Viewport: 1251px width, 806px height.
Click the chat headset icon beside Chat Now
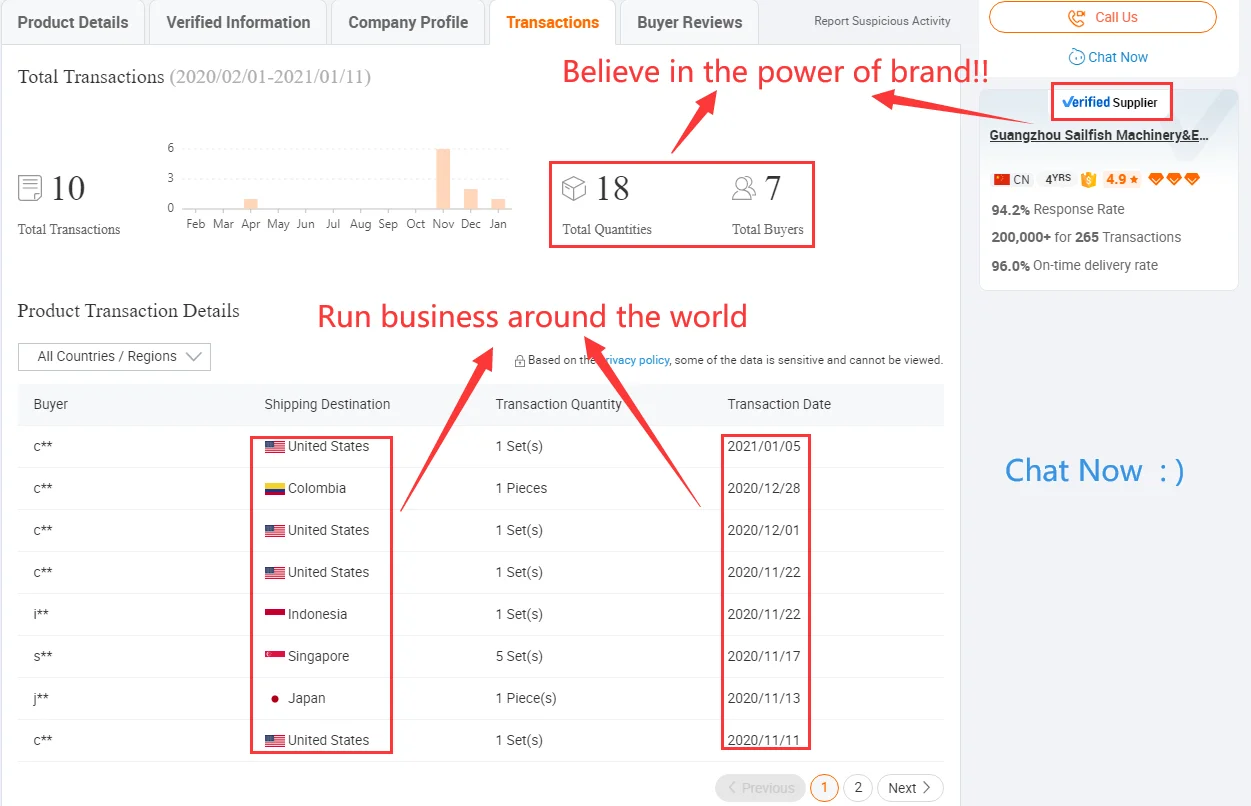[x=1076, y=57]
